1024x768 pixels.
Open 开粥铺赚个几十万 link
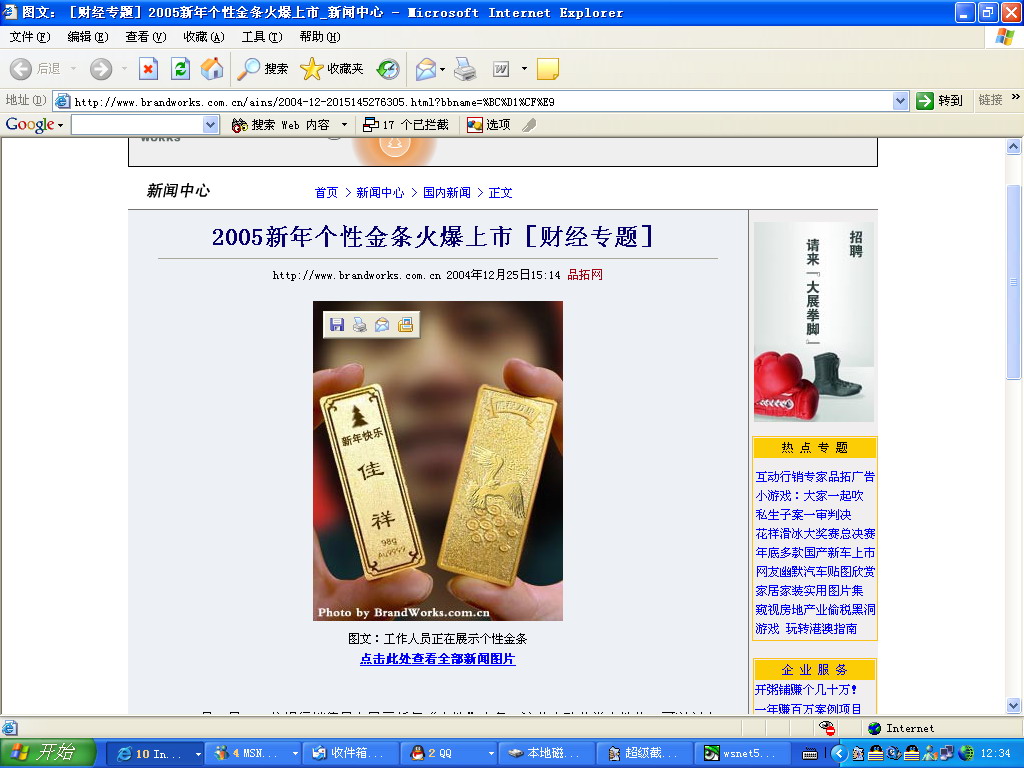pyautogui.click(x=806, y=690)
